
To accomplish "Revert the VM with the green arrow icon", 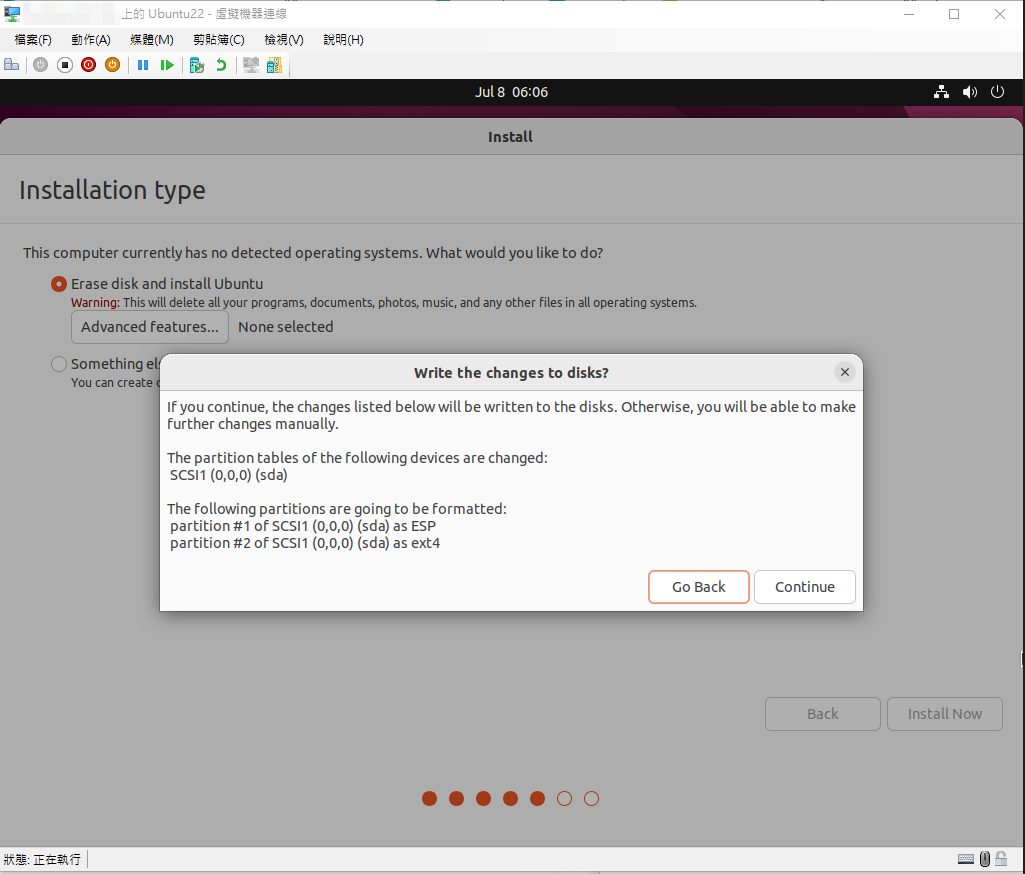I will (221, 65).
